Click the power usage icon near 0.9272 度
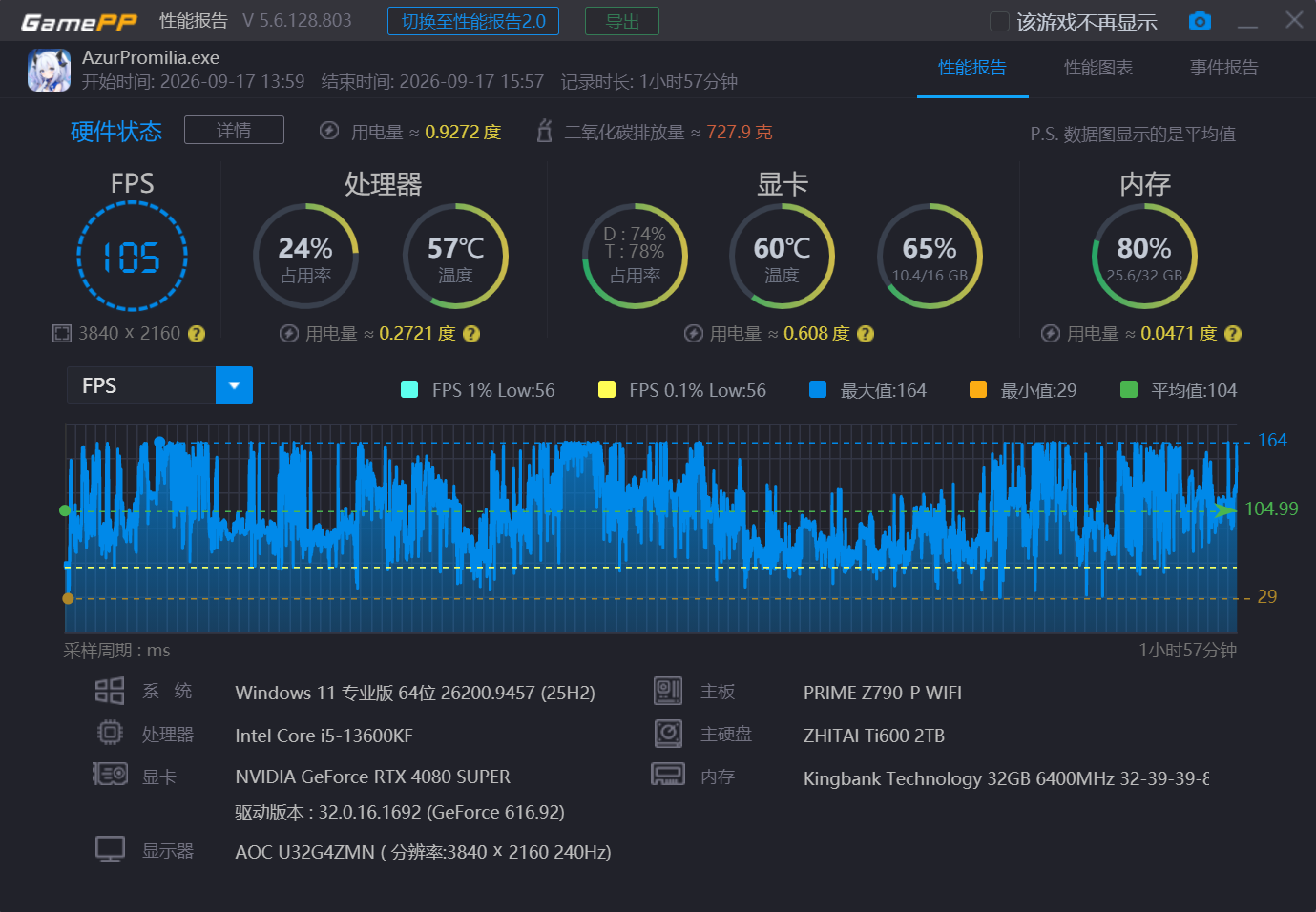 coord(329,131)
